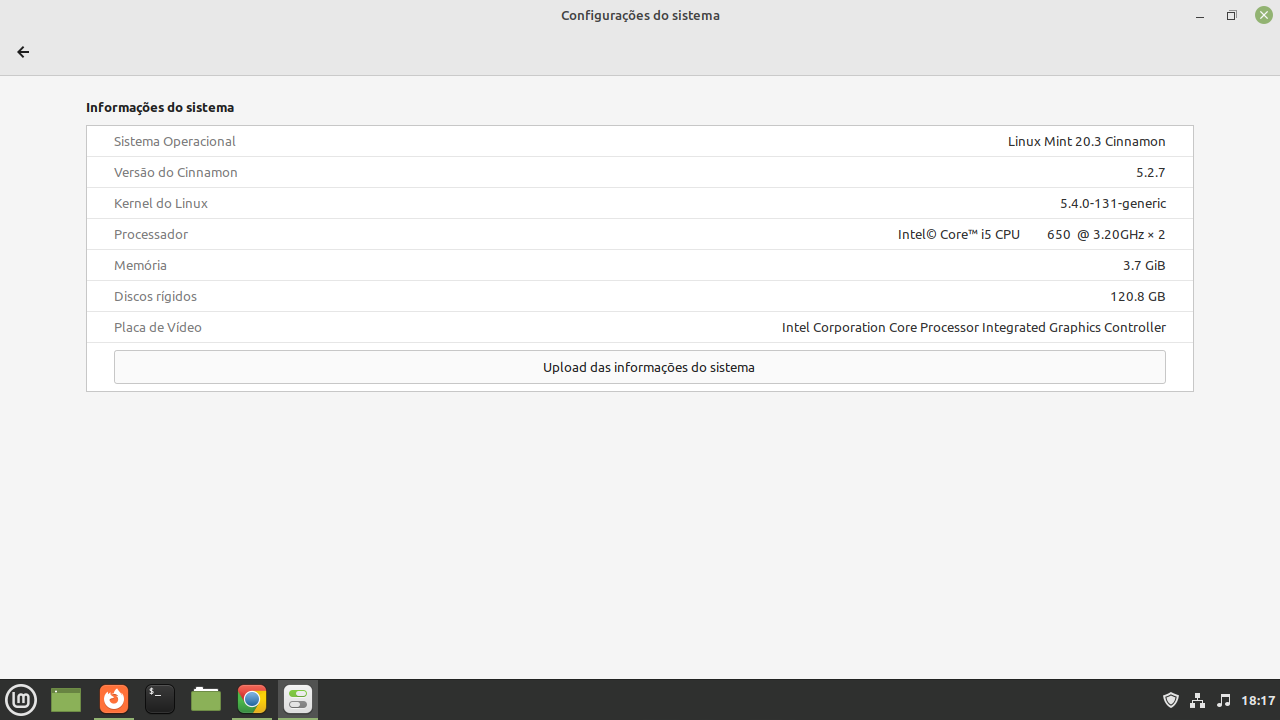This screenshot has height=720, width=1280.
Task: Select the Cinnamon version value 5.2.7
Action: coord(1151,172)
